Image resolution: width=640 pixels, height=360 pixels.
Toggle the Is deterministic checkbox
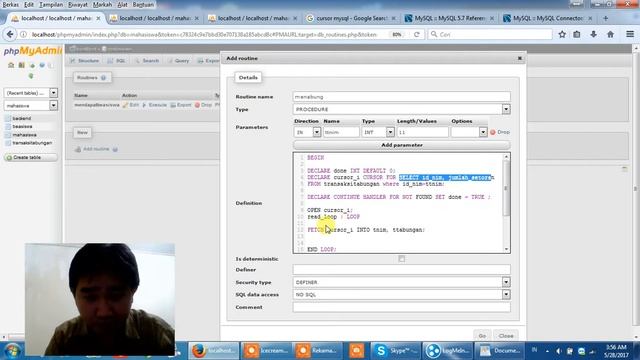(x=402, y=259)
